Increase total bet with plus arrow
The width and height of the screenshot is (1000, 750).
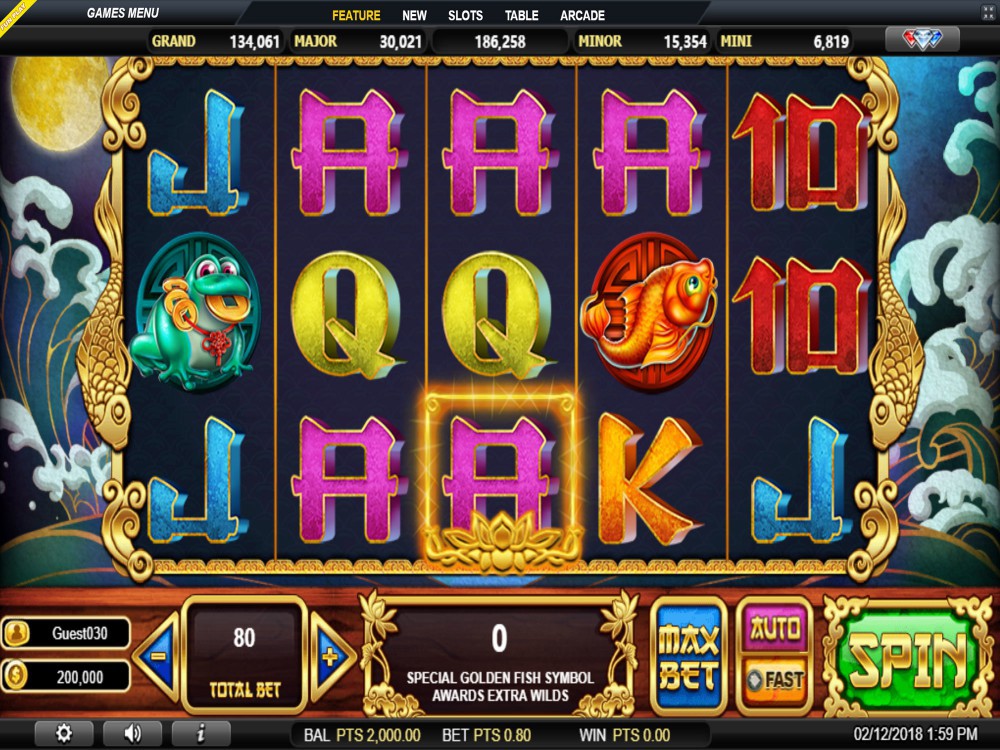332,656
